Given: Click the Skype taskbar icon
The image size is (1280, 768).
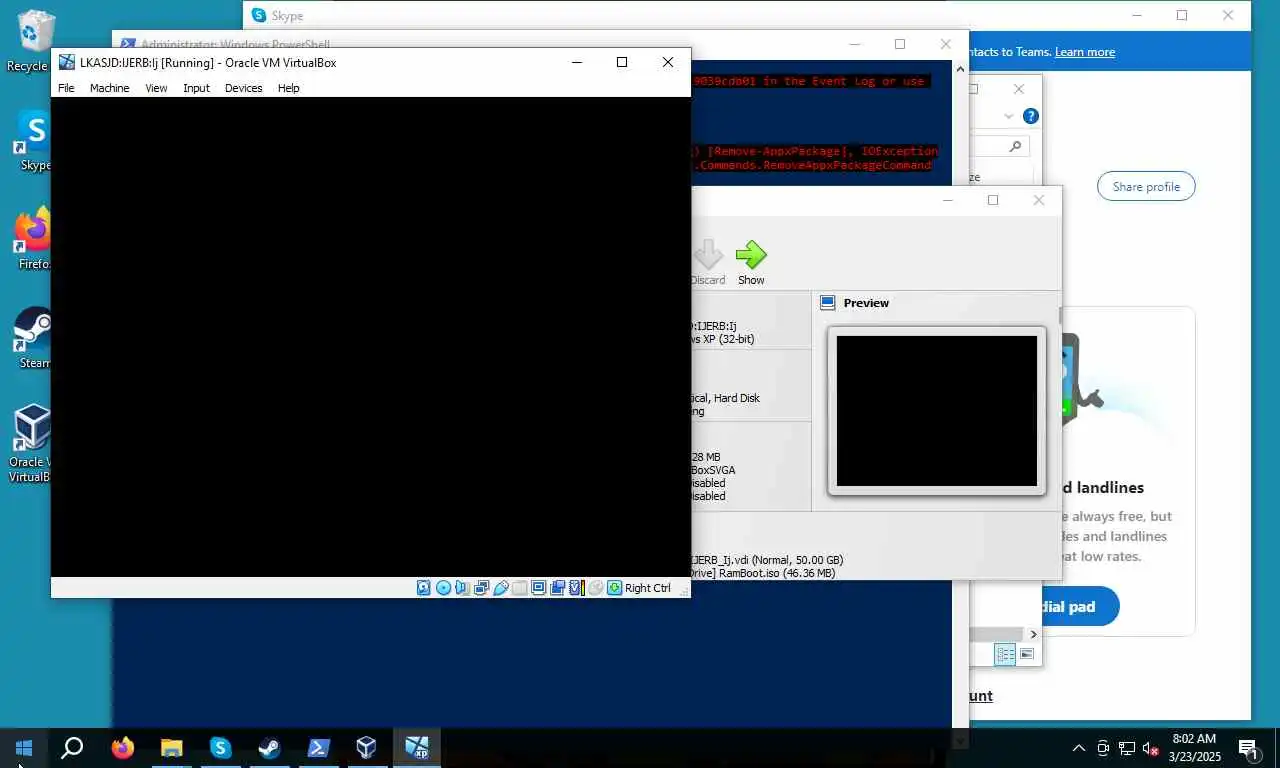Looking at the screenshot, I should (220, 747).
